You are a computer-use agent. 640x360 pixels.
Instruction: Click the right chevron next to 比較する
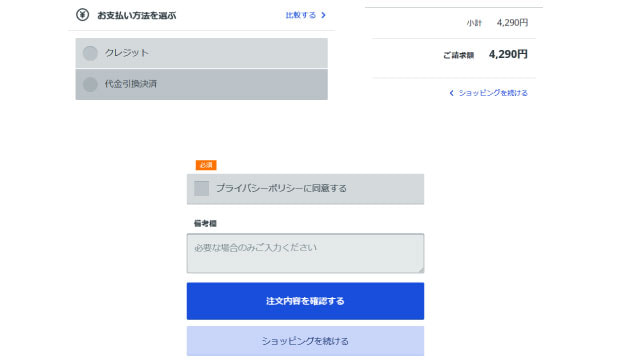pos(323,15)
